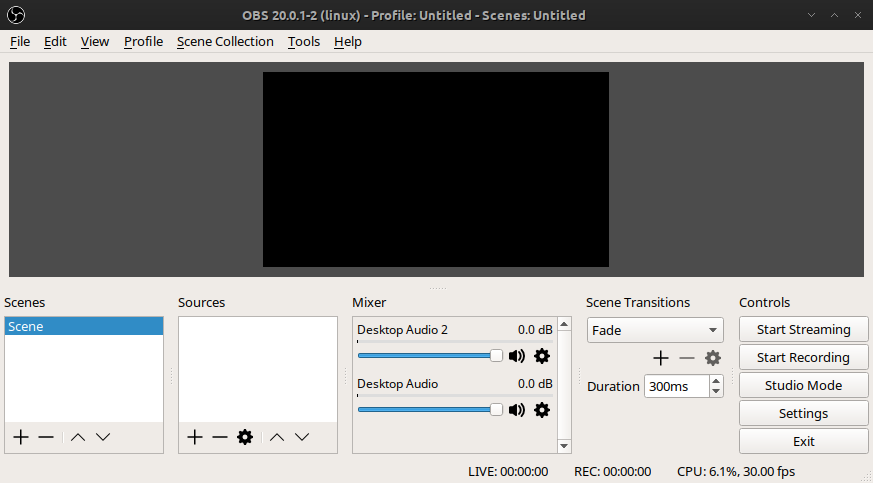The image size is (873, 483).
Task: Remove source with minus icon
Action: (220, 437)
